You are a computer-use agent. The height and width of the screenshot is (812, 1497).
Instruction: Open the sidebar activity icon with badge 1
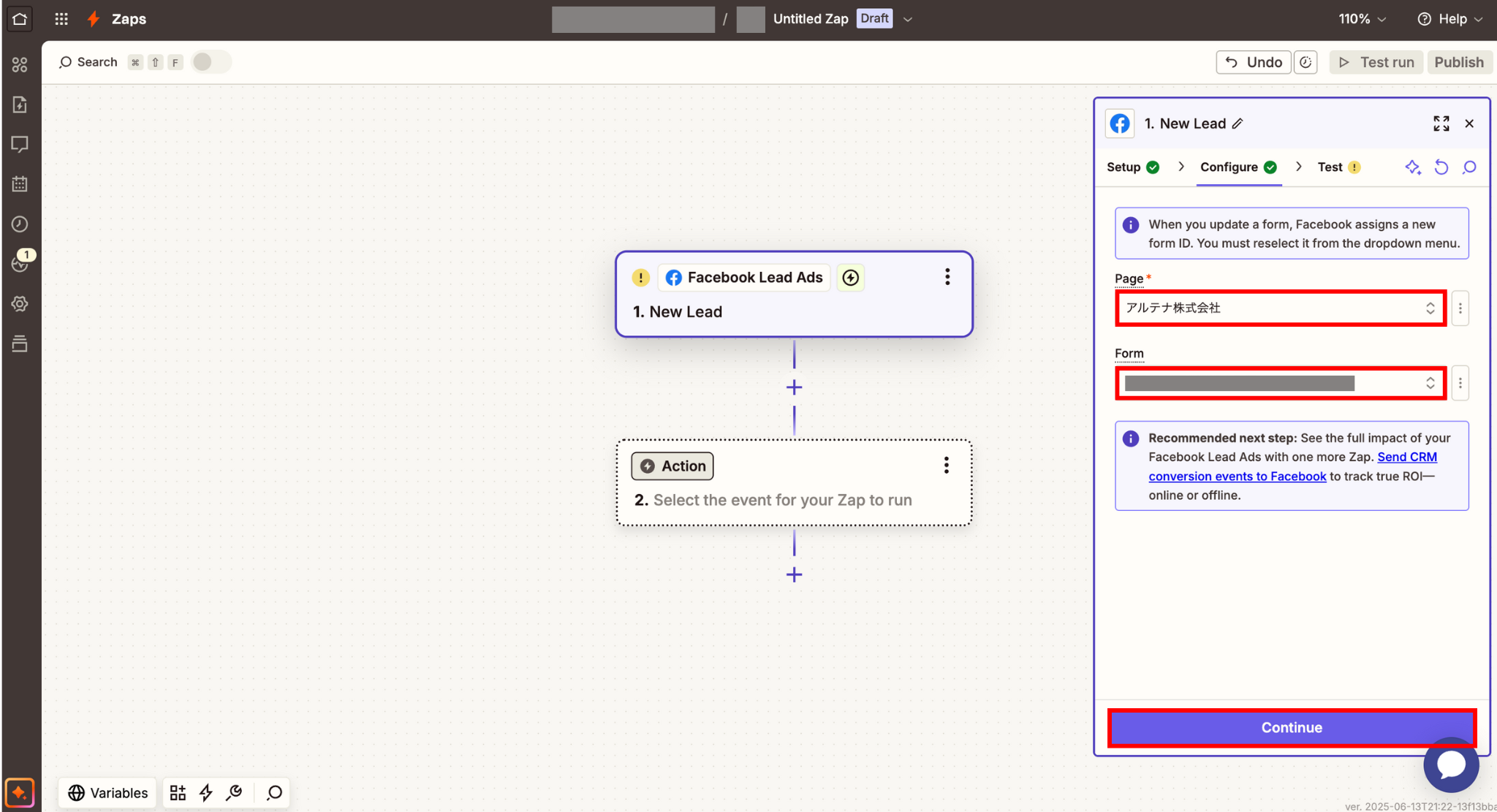(20, 263)
